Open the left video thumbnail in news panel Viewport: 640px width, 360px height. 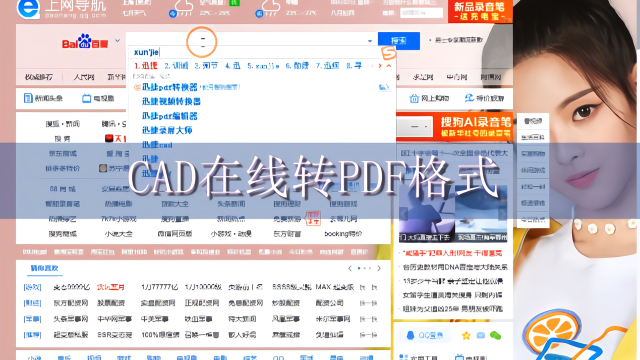click(x=426, y=214)
